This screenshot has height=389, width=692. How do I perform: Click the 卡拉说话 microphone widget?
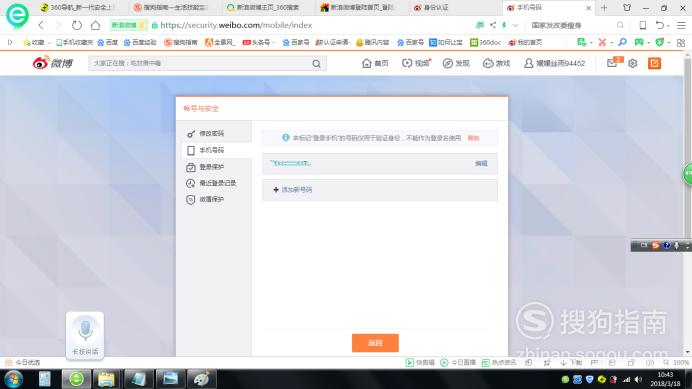coord(85,336)
